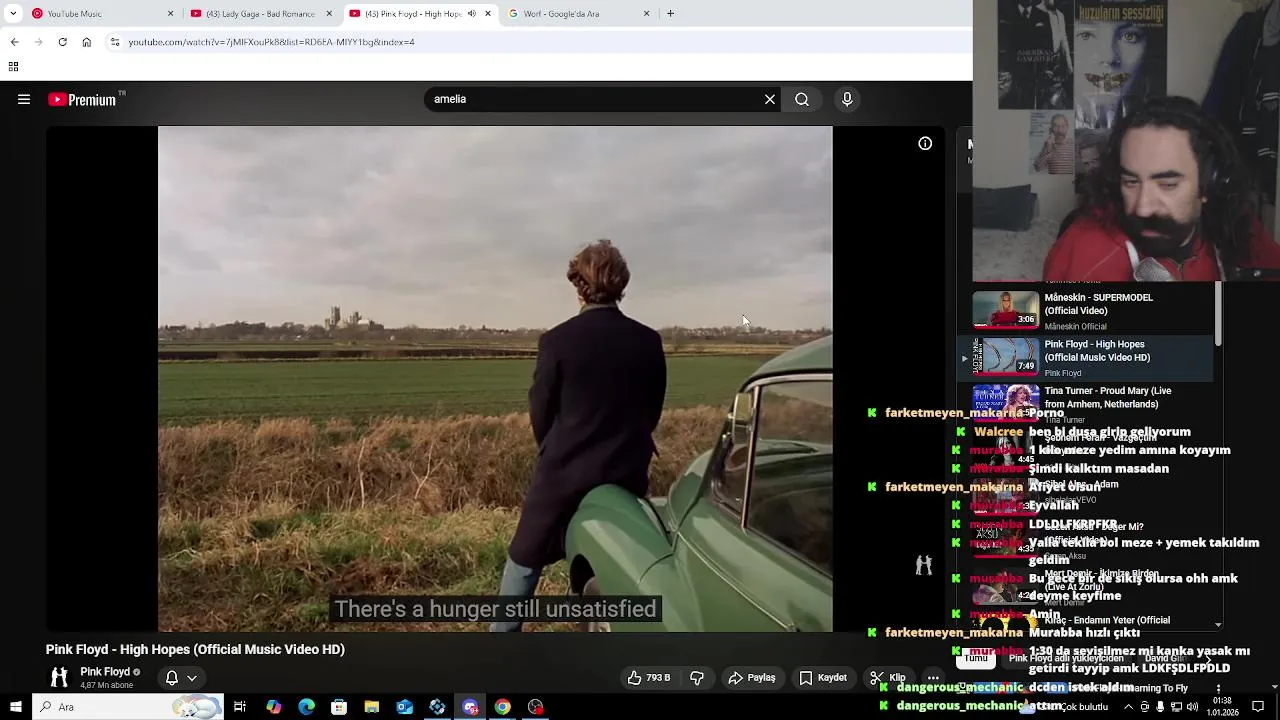Screen dimensions: 1280x720
Task: Save video with Kaydet button
Action: tap(823, 677)
